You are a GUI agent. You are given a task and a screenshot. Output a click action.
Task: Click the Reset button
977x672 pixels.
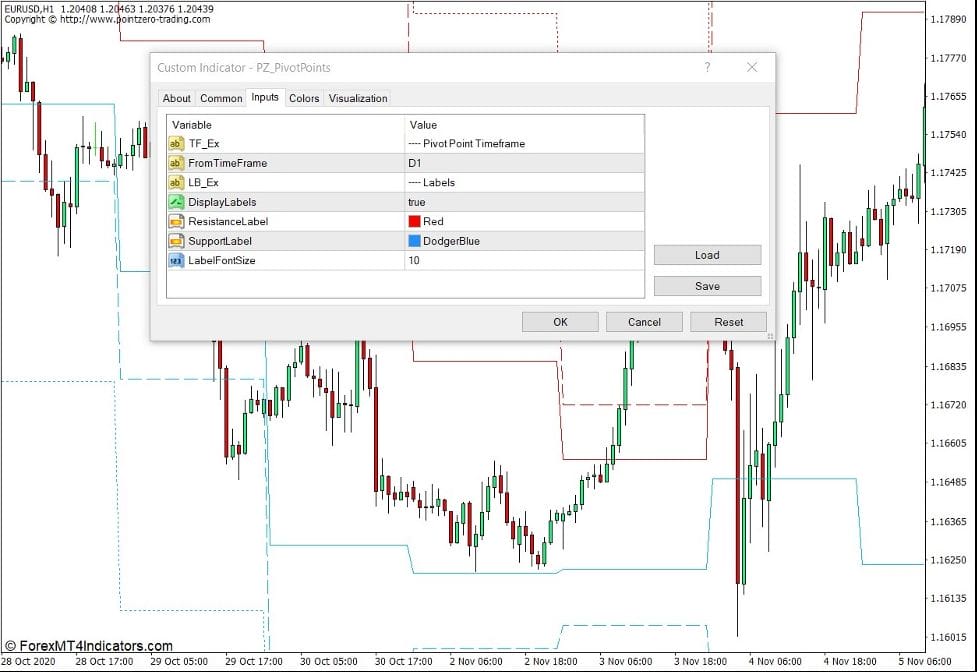coord(728,321)
